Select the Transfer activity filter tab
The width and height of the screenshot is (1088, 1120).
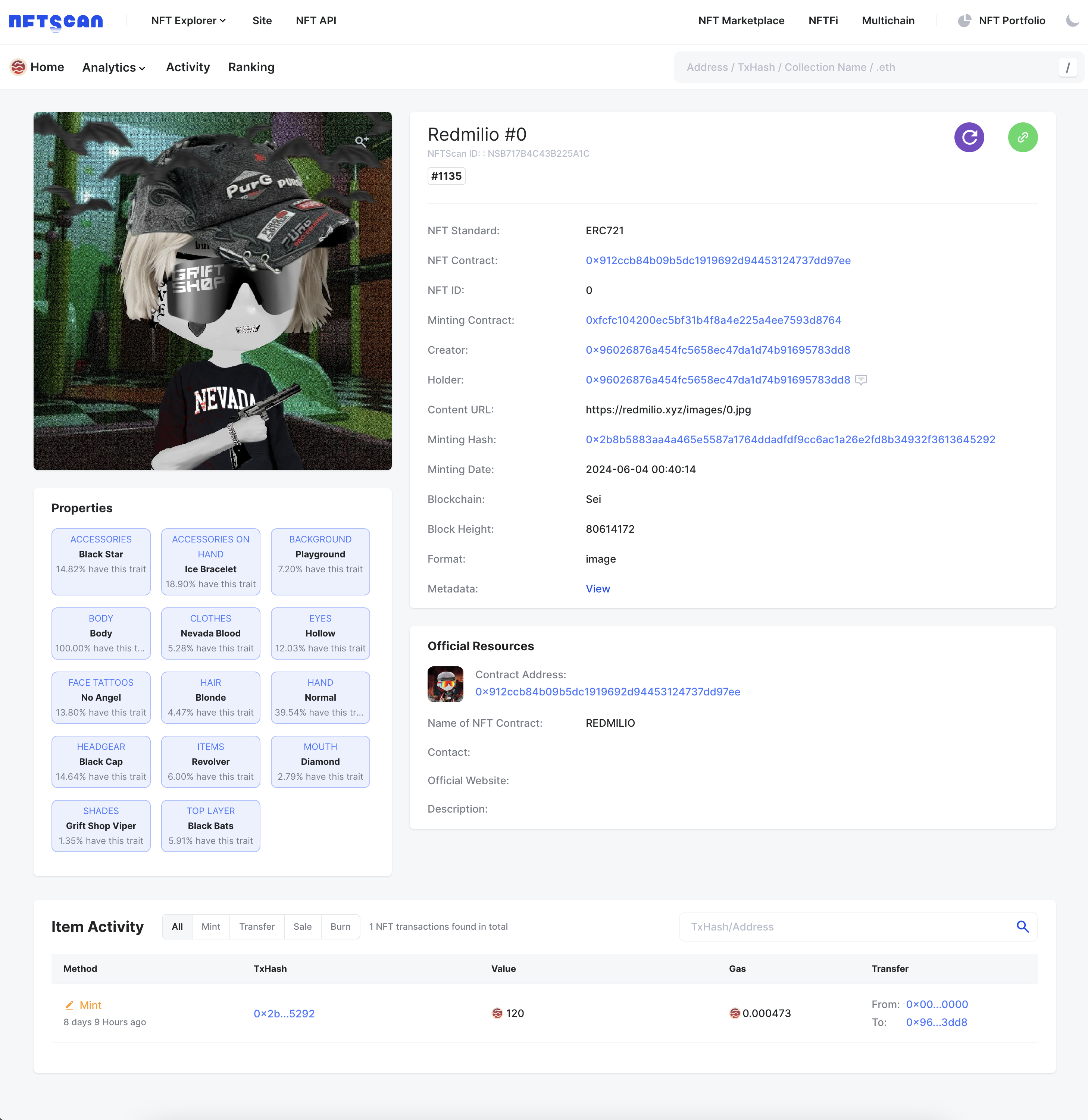(x=257, y=926)
